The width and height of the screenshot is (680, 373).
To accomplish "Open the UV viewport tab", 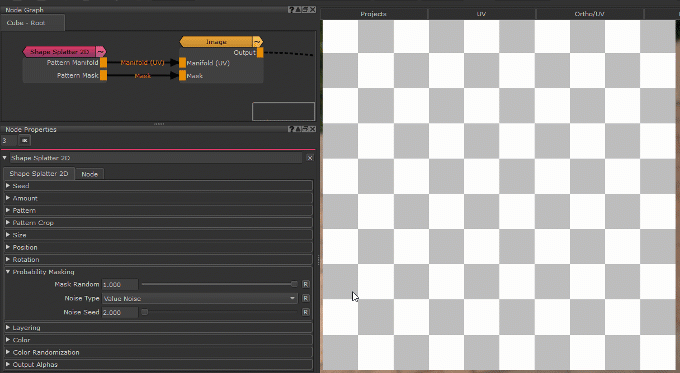I will (x=481, y=14).
